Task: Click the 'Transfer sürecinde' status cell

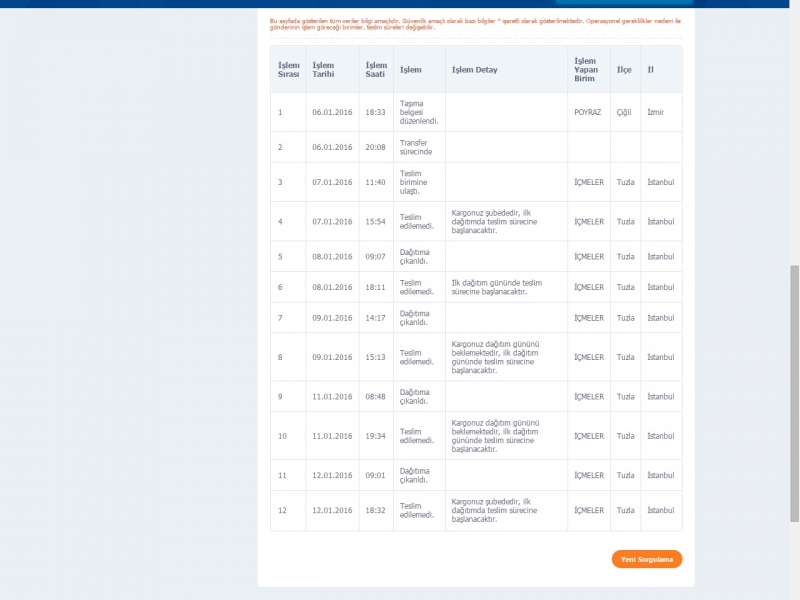Action: pyautogui.click(x=416, y=147)
